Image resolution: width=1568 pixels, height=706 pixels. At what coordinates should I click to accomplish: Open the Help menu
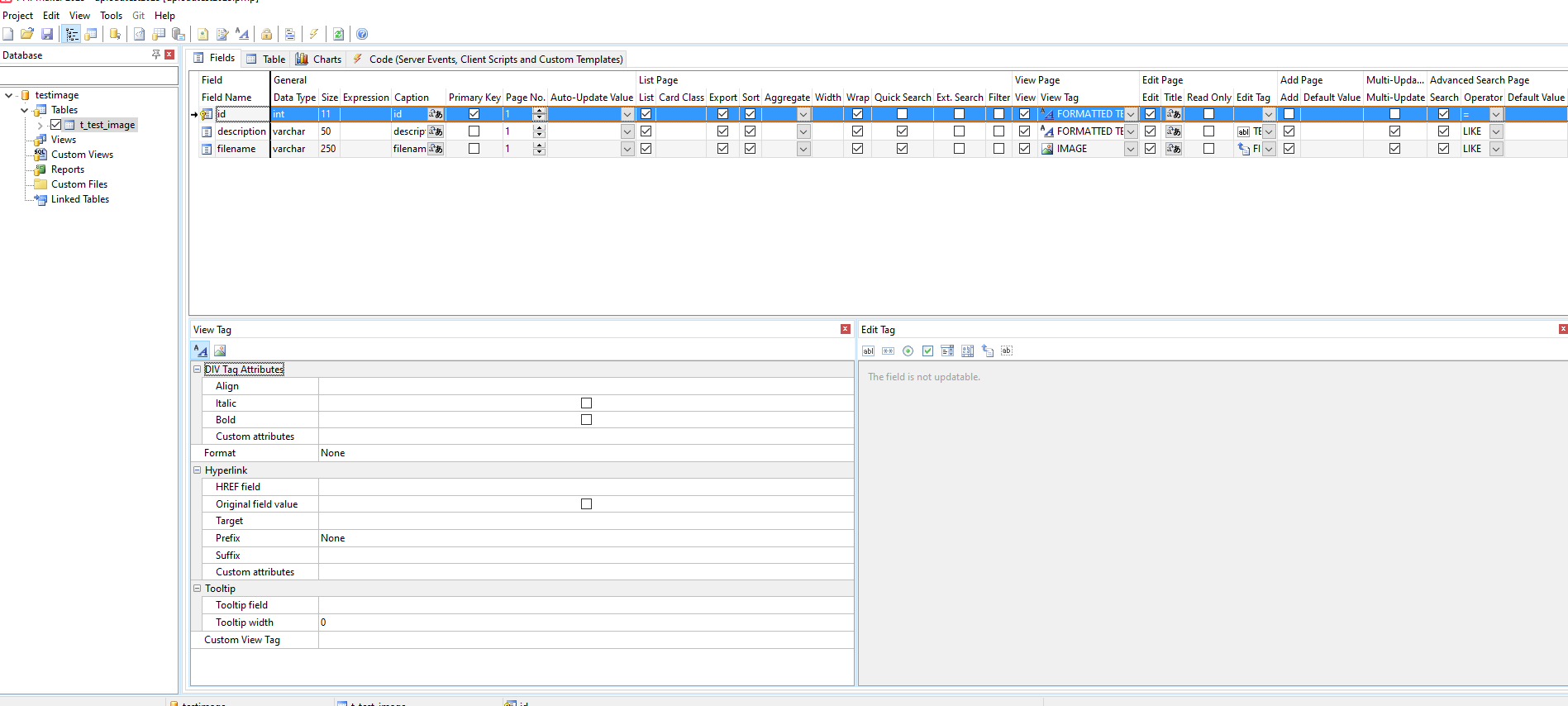[x=164, y=15]
